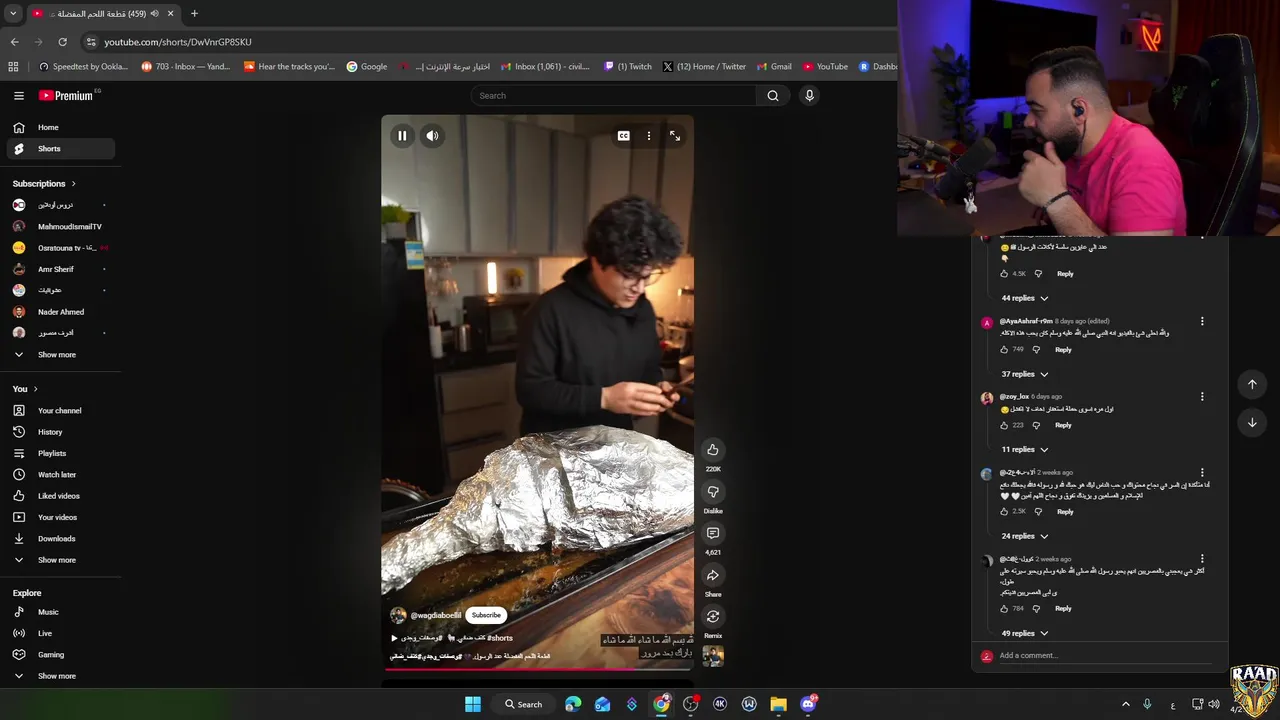The width and height of the screenshot is (1280, 720).
Task: Open the Amr Sherif channel
Action: (61, 269)
